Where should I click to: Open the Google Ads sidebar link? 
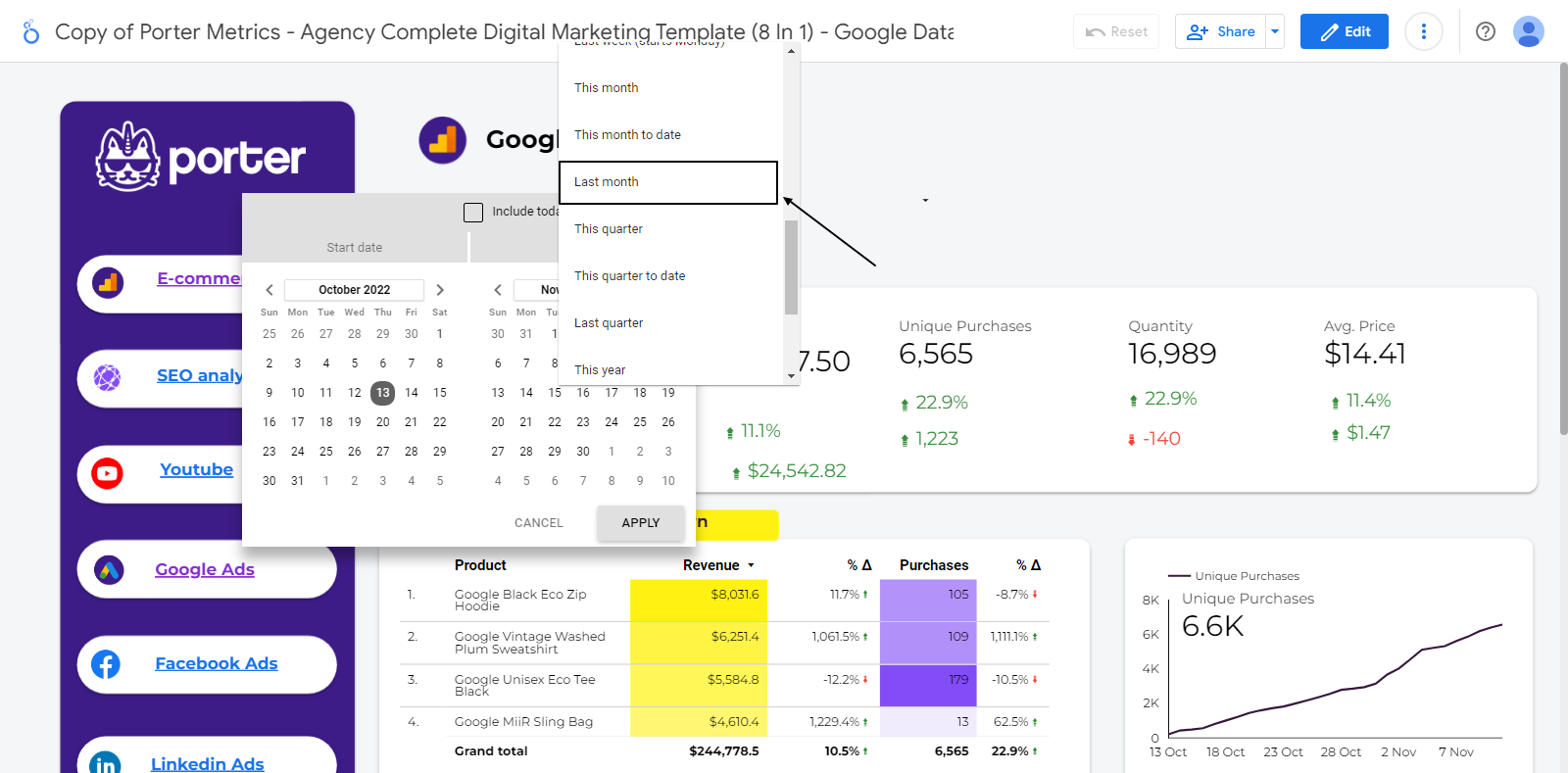[205, 570]
